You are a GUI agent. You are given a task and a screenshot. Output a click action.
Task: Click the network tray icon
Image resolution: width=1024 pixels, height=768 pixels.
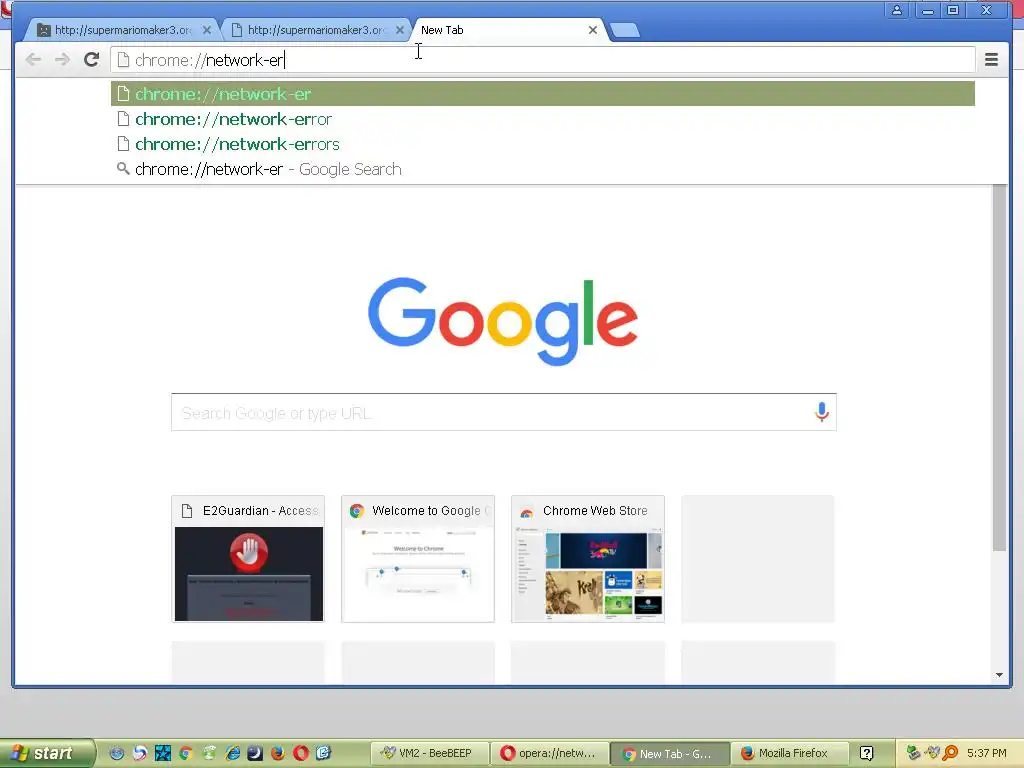pos(913,753)
